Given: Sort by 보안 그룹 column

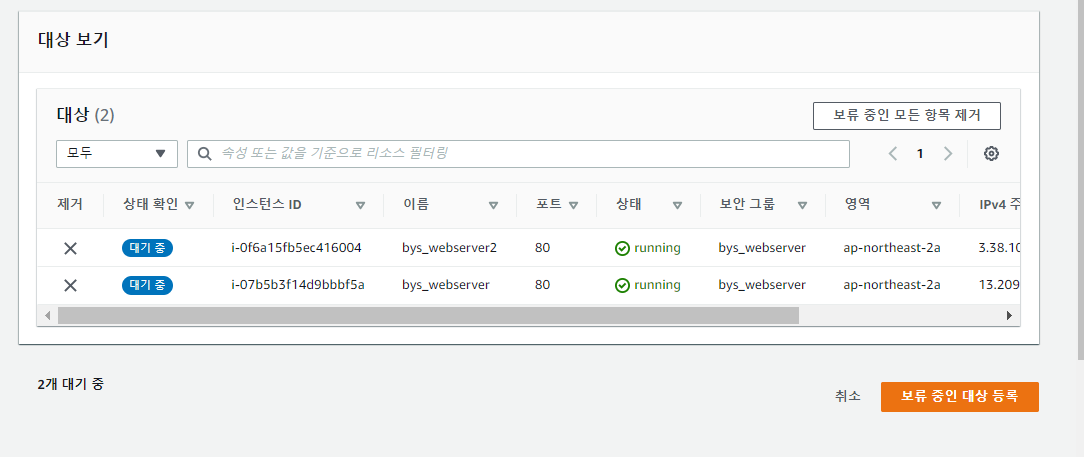Looking at the screenshot, I should click(x=802, y=205).
